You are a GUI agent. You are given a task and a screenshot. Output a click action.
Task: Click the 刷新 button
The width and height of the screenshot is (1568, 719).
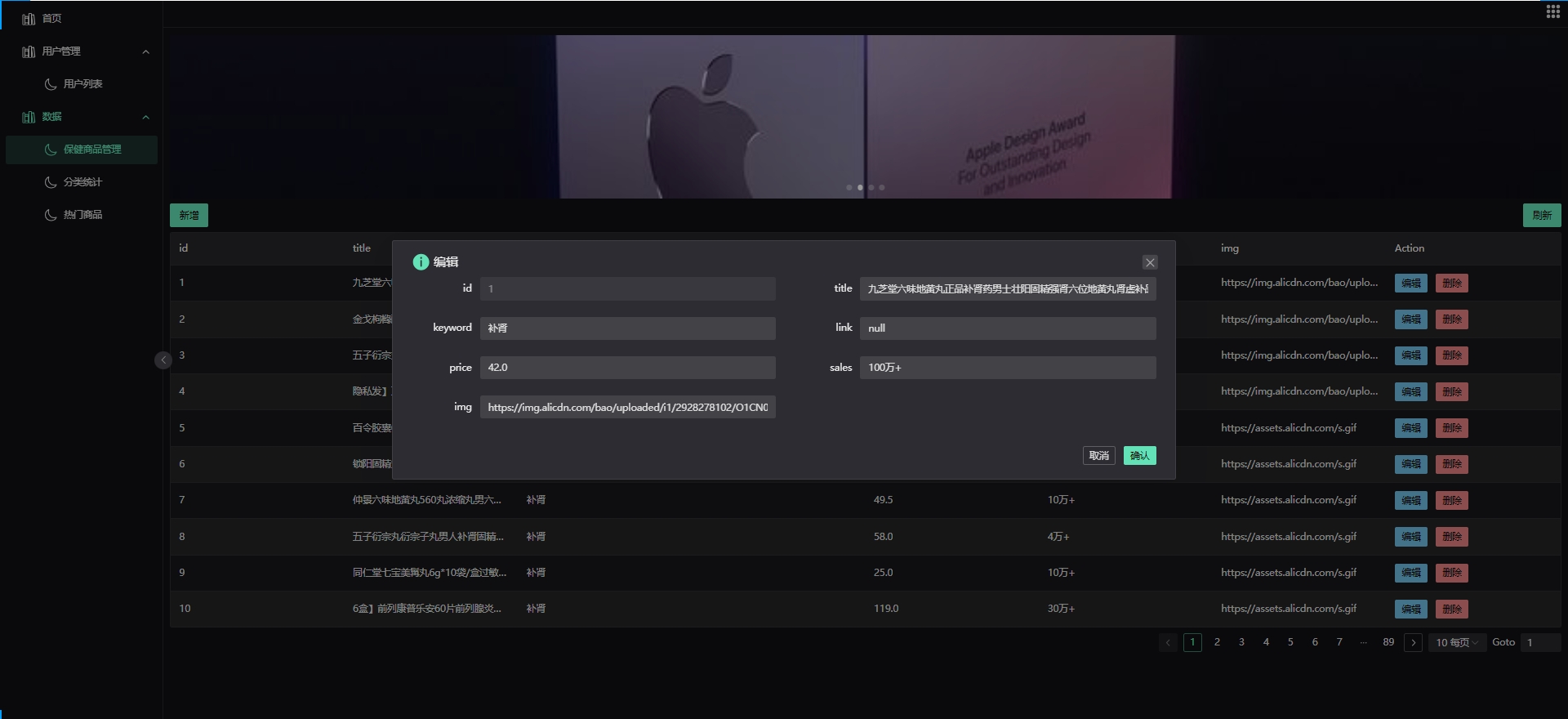1542,216
